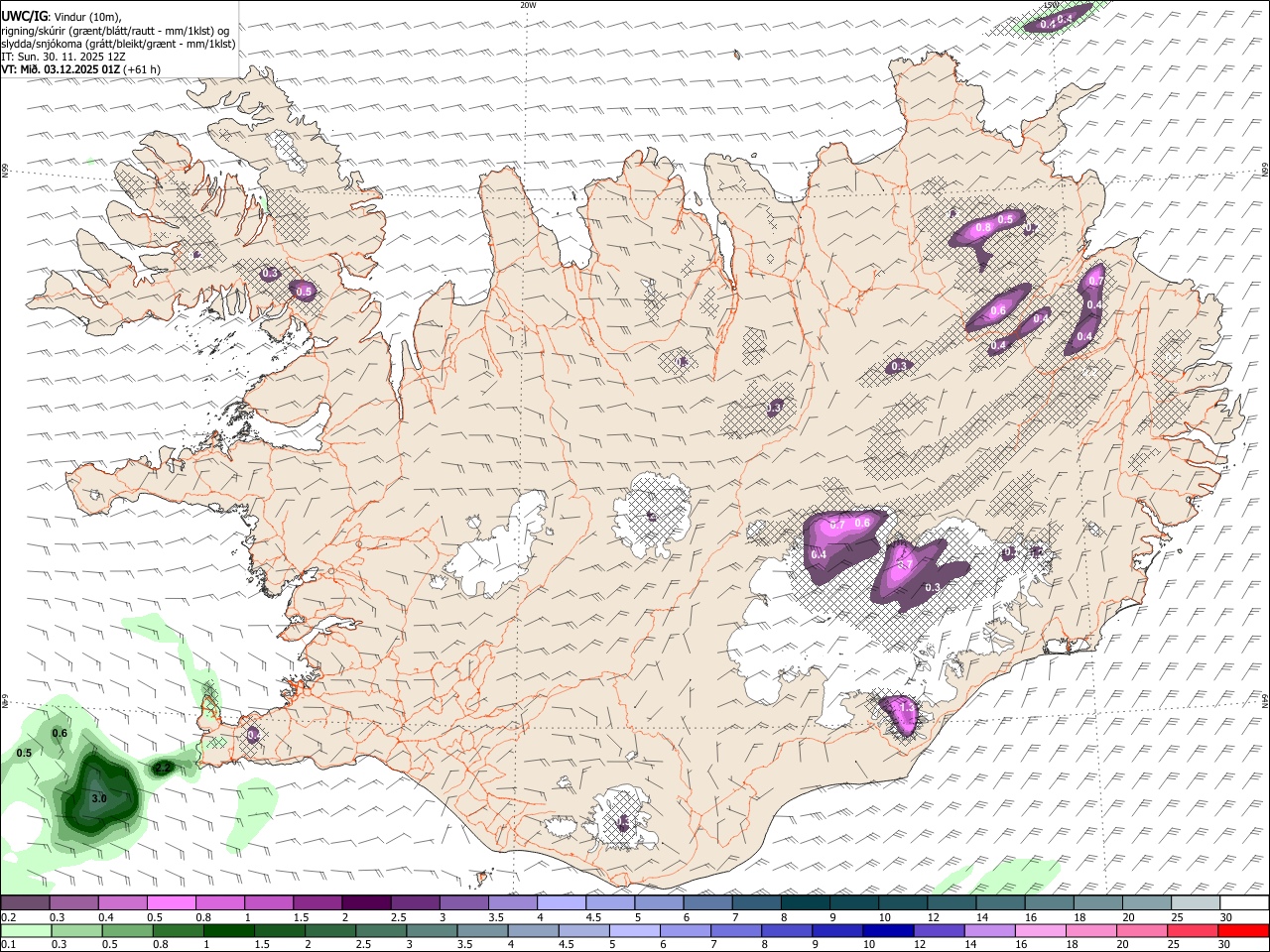Click the light pink 16 mm rain legend swatch
This screenshot has height=952, width=1270.
[1040, 930]
